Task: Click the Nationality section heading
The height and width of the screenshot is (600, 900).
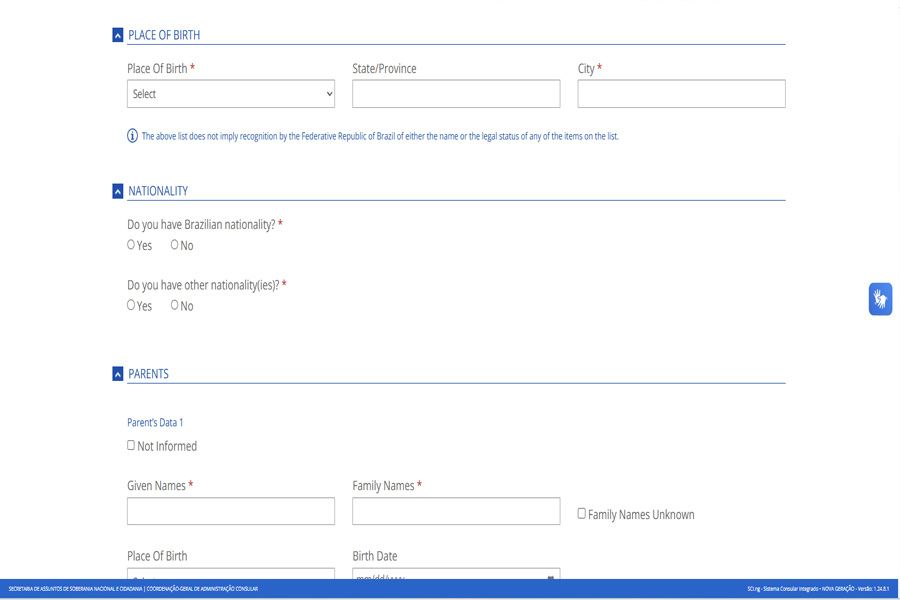Action: point(158,191)
